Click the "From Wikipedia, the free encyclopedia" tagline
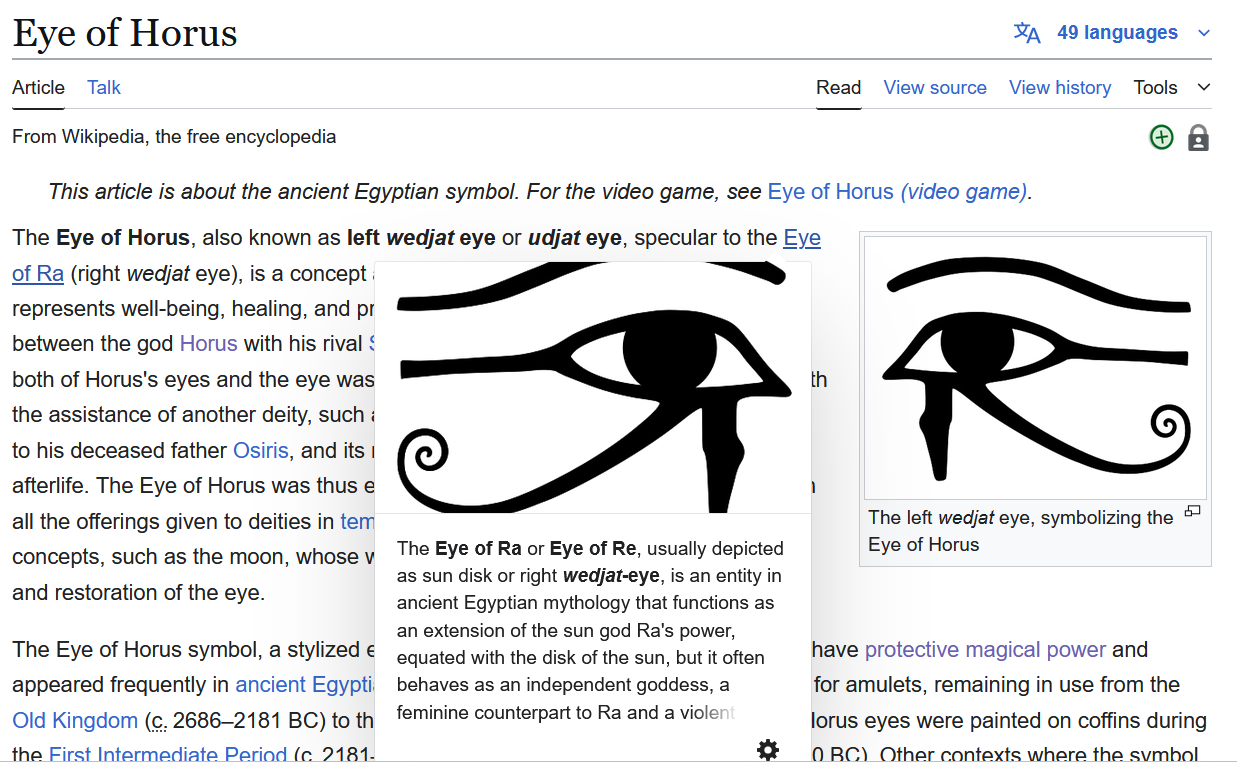The image size is (1237, 762). pos(174,137)
